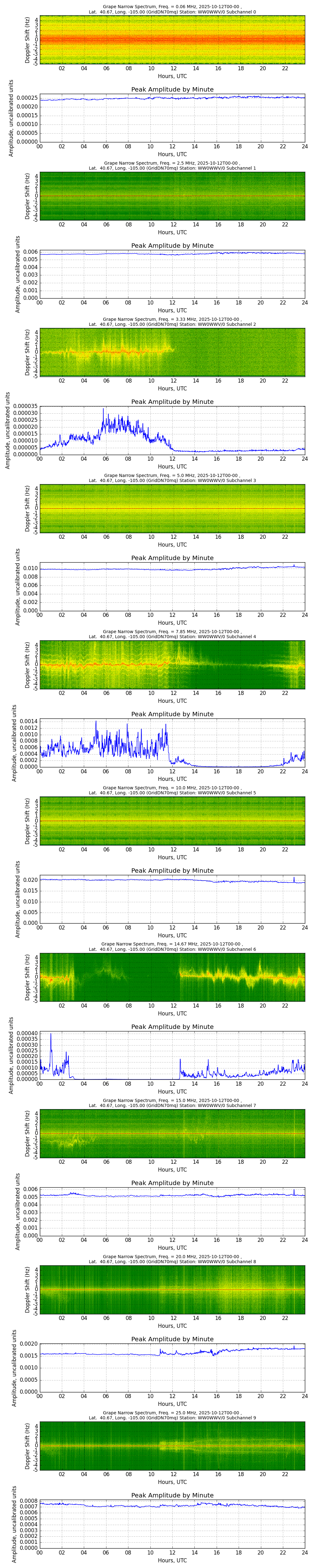Select the 15.0 MHz Doppler spectrogram
Viewport: 314px width, 1568px height.
tap(172, 1133)
